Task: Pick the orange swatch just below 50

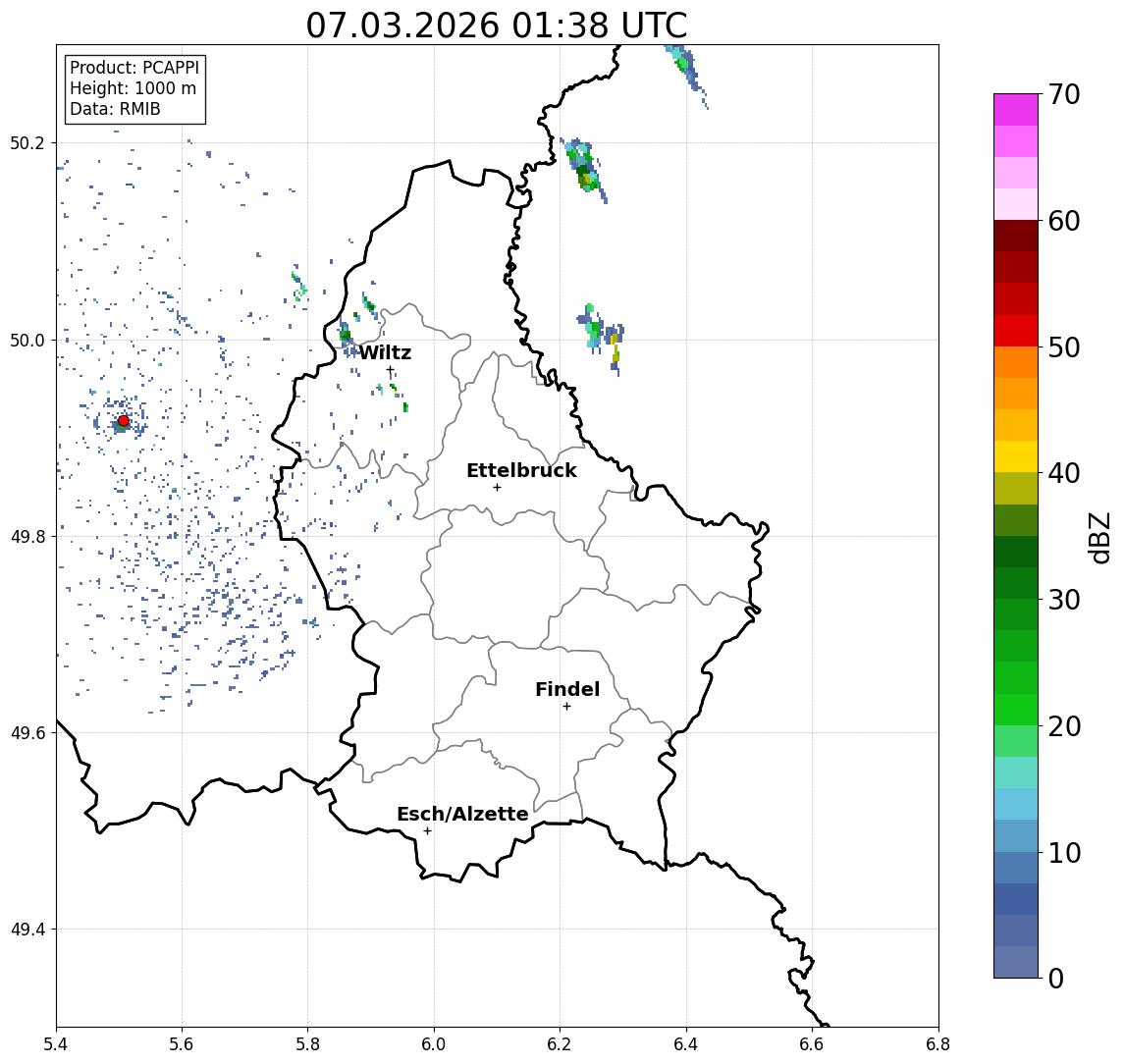Action: click(1016, 362)
